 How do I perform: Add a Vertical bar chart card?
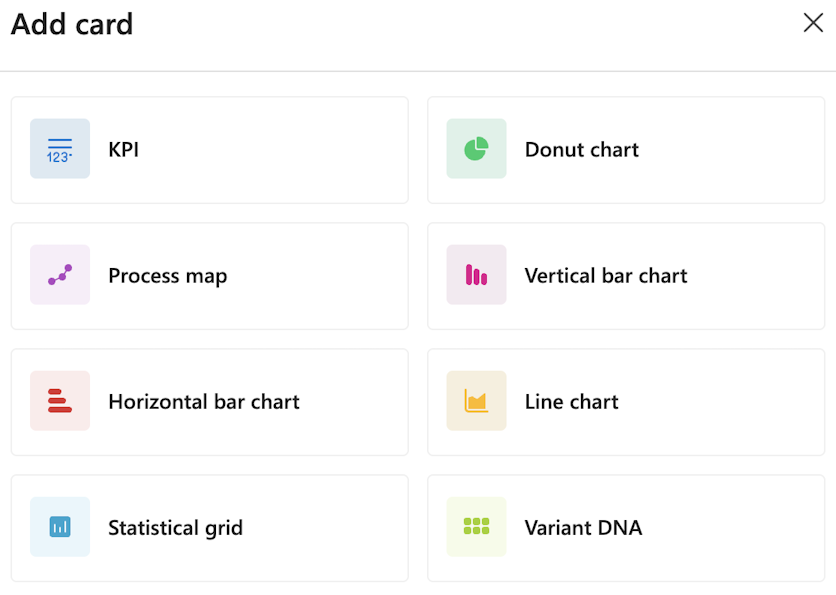pos(625,275)
